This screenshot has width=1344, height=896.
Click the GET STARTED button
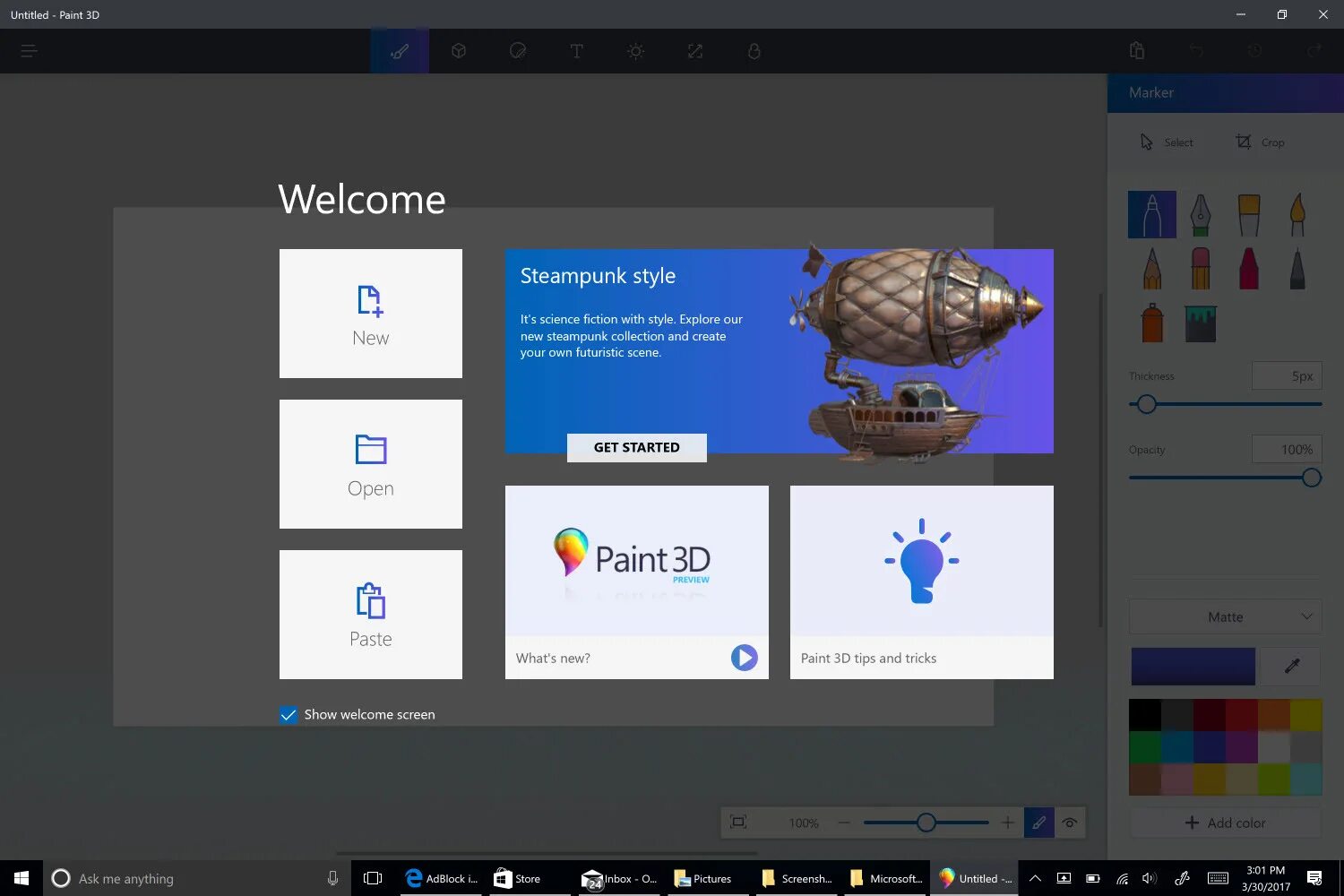tap(636, 447)
